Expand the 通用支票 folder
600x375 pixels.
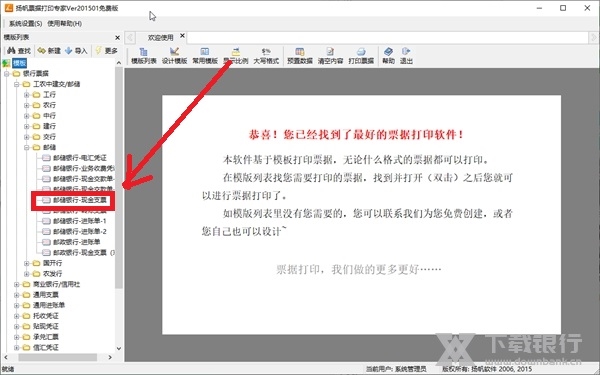click(16, 295)
